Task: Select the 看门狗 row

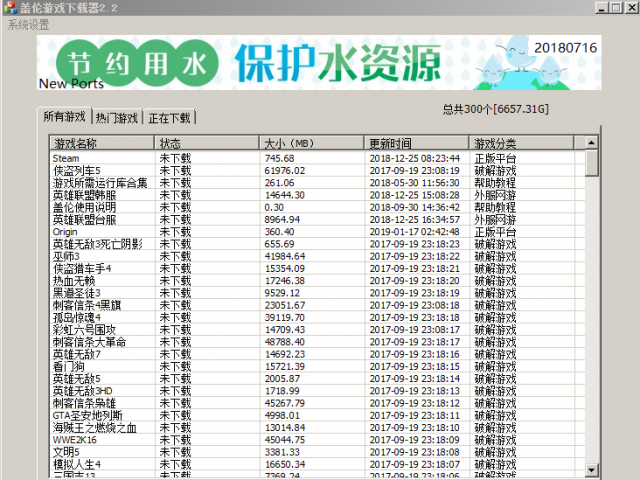Action: pyautogui.click(x=316, y=367)
